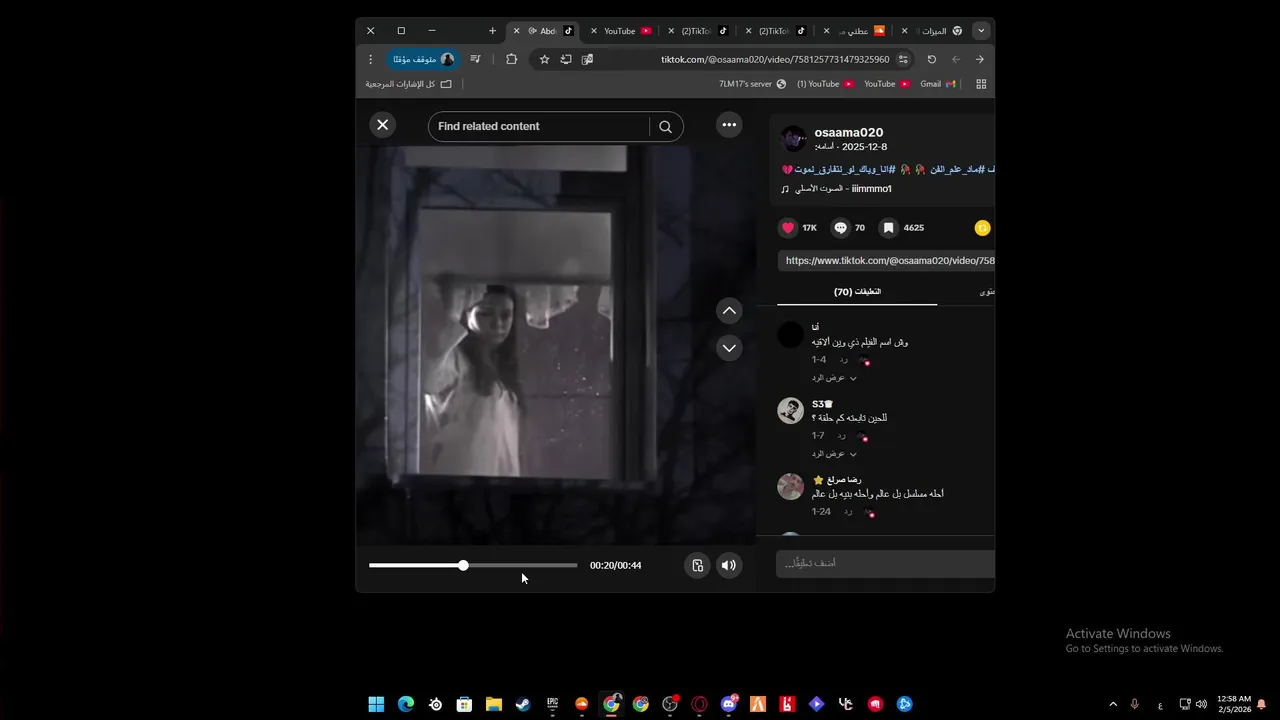This screenshot has height=720, width=1280.
Task: Open the extensions puzzle icon
Action: [511, 59]
